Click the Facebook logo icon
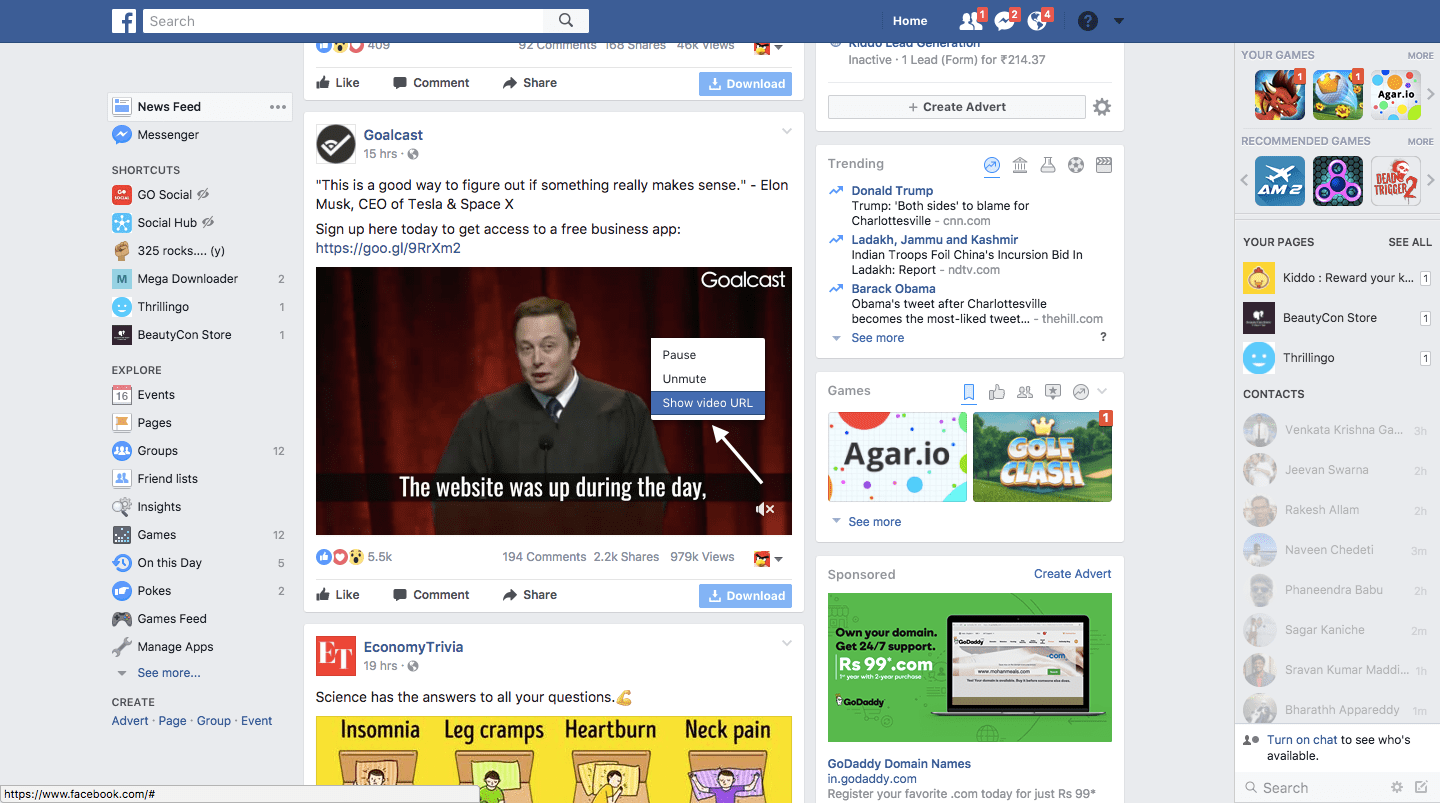The height and width of the screenshot is (803, 1440). pos(124,21)
